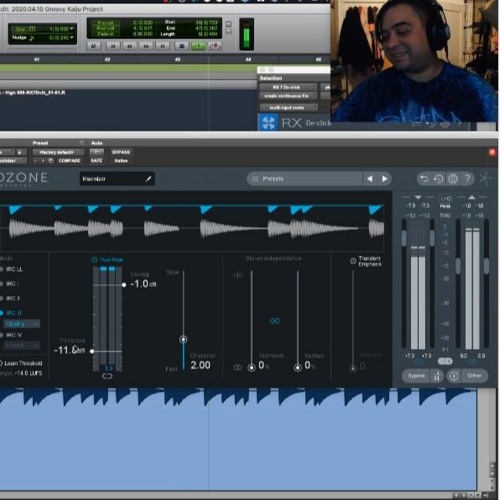500x500 pixels.
Task: Open the multi-input mode dropdown
Action: (x=289, y=108)
